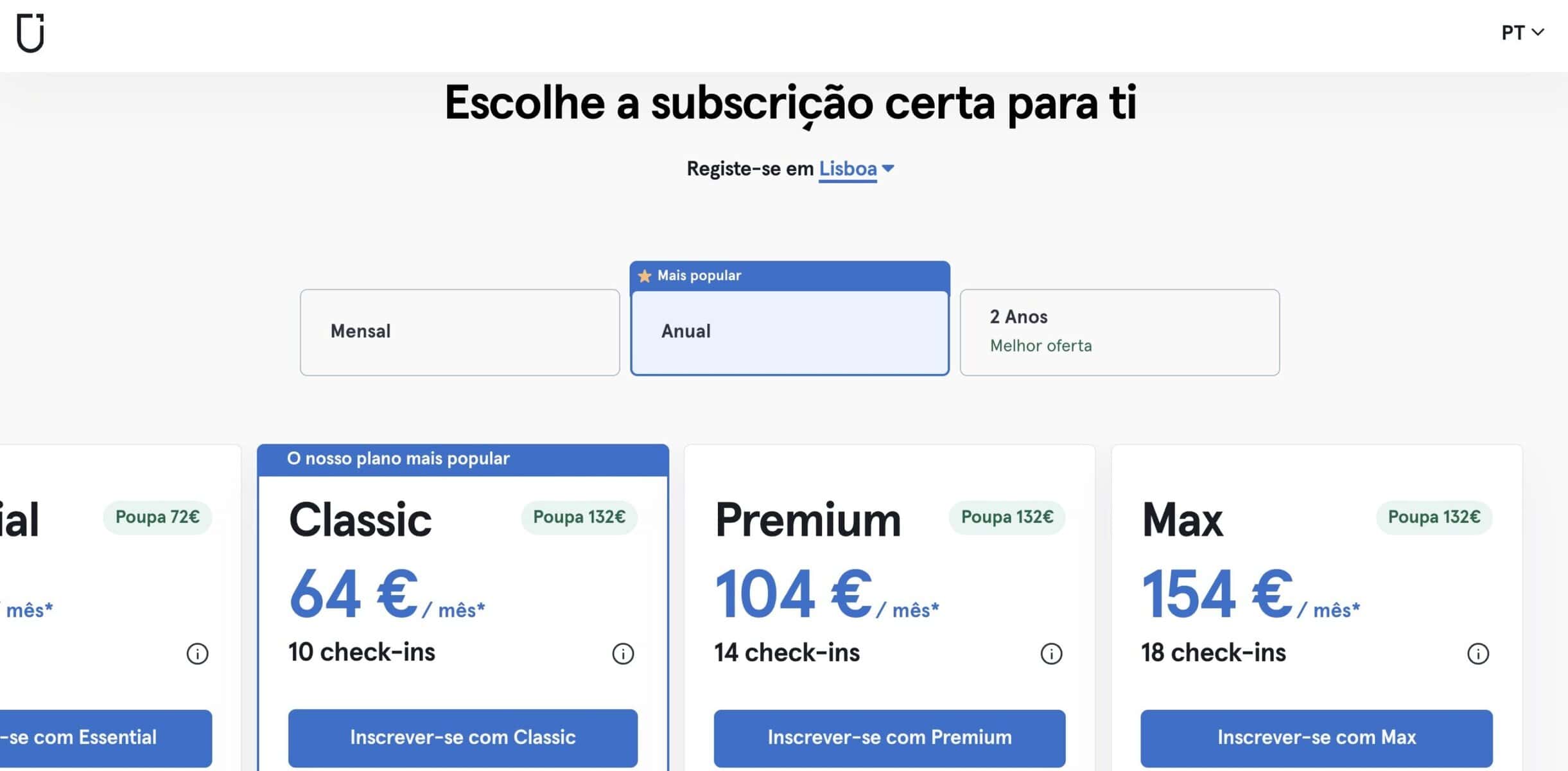Open the Lisboa city dropdown
This screenshot has width=1568, height=771.
(x=848, y=168)
